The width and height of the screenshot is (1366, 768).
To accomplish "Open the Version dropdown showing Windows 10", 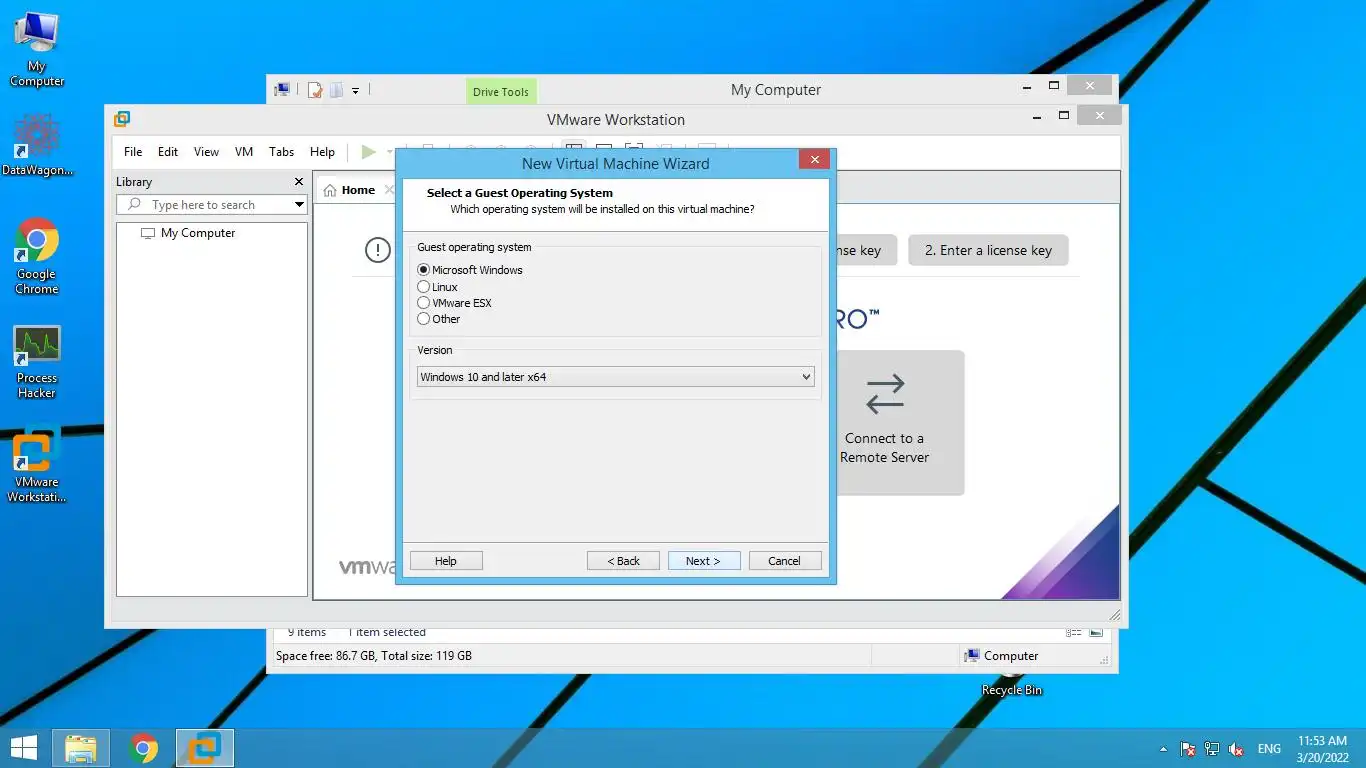I will [x=615, y=377].
